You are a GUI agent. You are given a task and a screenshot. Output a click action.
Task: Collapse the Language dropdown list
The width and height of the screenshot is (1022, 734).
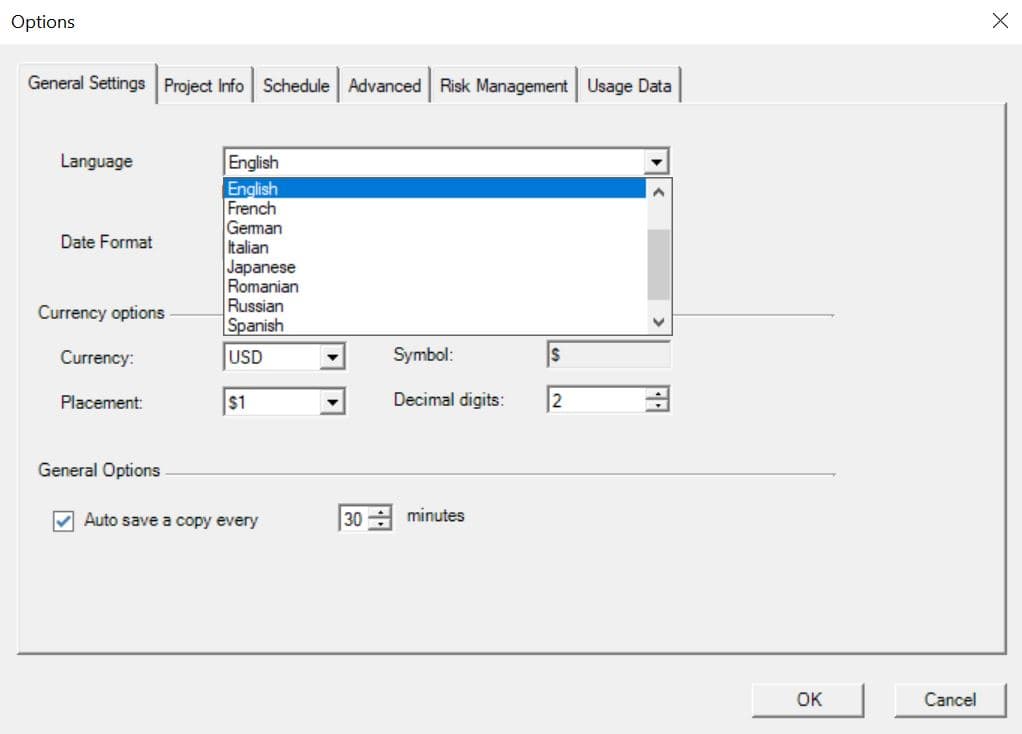click(658, 160)
